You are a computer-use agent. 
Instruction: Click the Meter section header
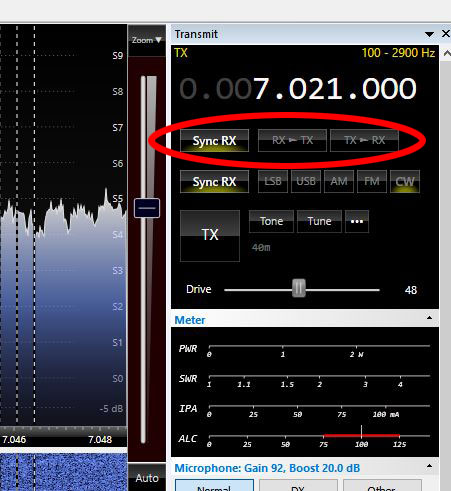click(x=304, y=320)
